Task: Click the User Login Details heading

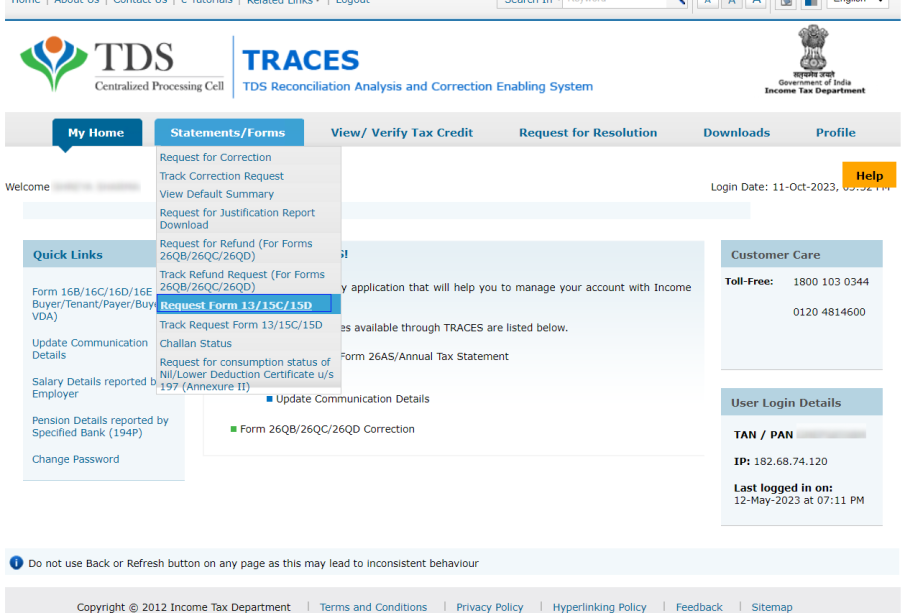Action: pos(786,402)
